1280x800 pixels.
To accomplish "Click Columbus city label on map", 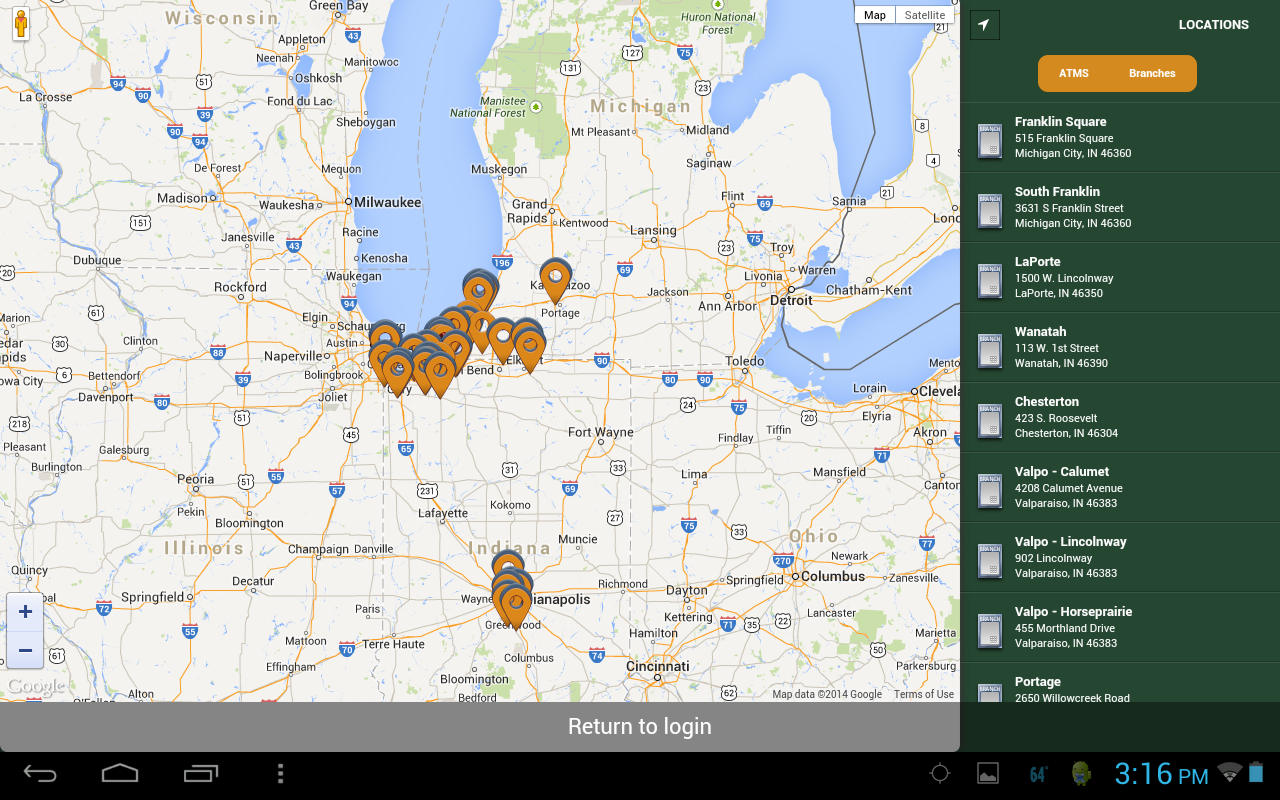I will pos(833,577).
